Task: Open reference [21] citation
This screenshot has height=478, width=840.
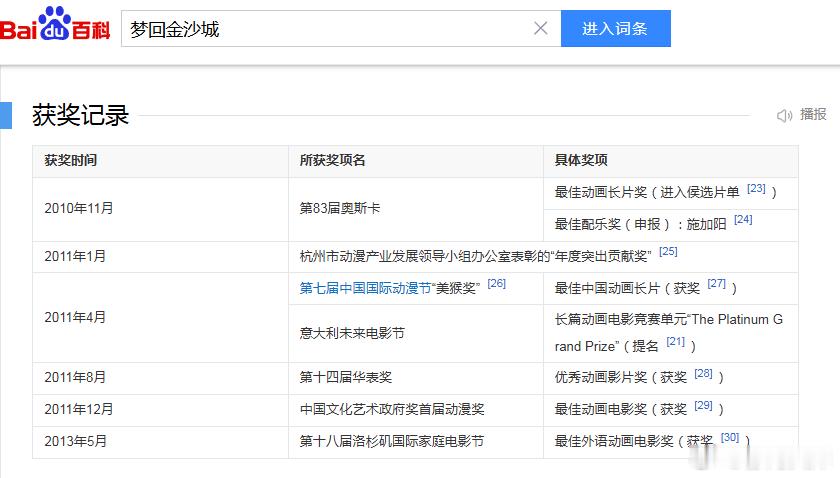Action: tap(676, 341)
